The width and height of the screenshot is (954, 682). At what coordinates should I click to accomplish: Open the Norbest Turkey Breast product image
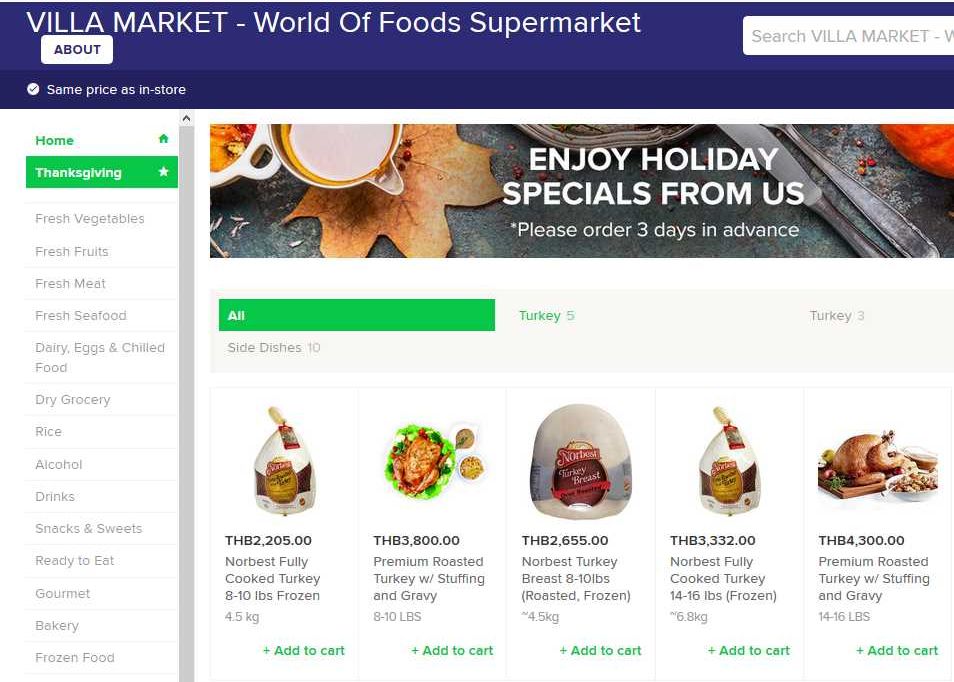point(580,461)
